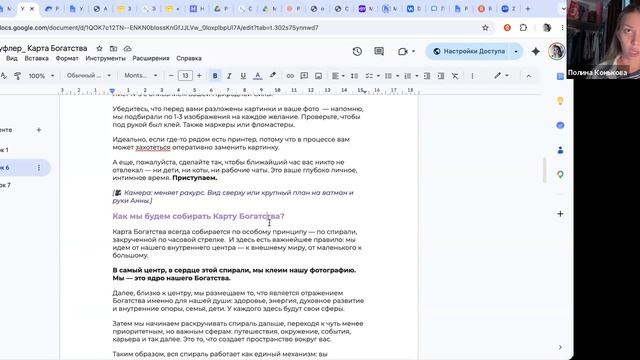Click the Настройки Доступа share button
This screenshot has height=360, width=640.
469,51
